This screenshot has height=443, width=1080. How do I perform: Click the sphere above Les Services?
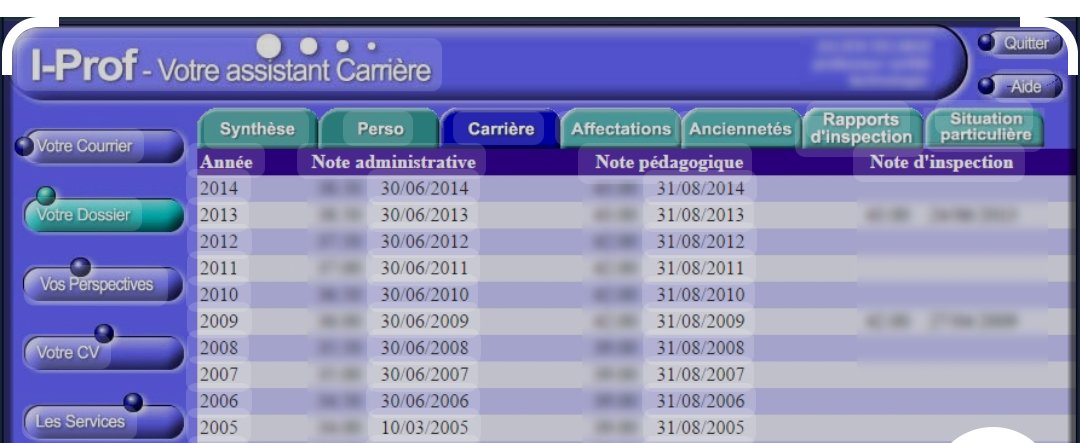(133, 402)
